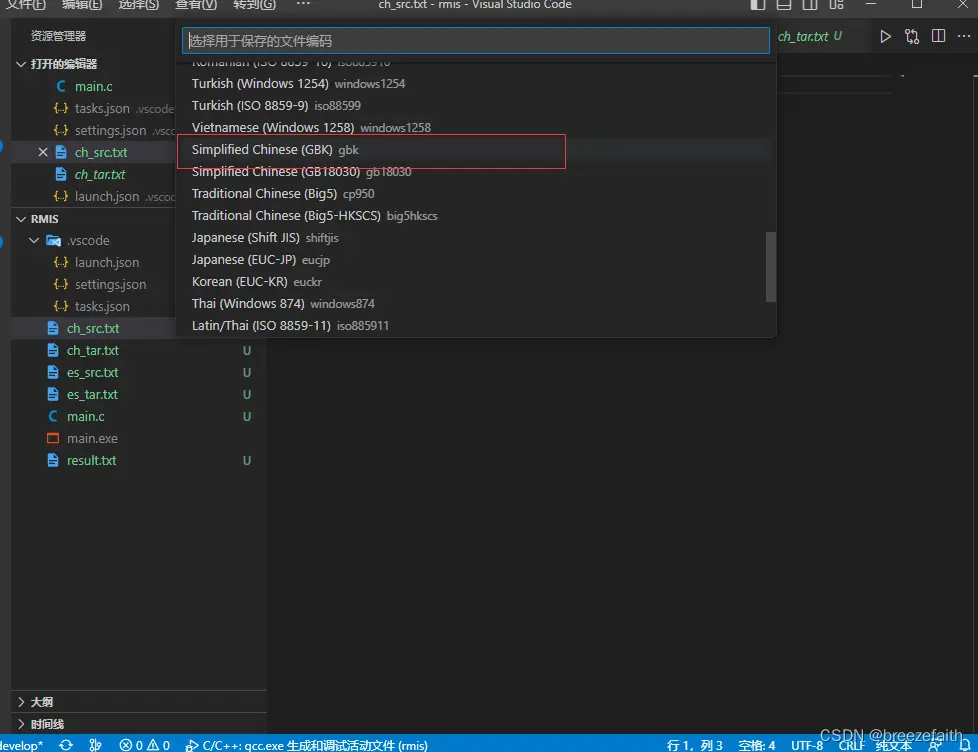
Task: Open the notifications bell in status bar
Action: click(965, 745)
